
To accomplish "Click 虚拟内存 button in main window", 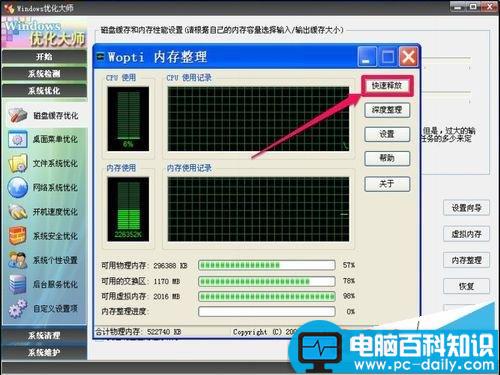I will click(x=466, y=234).
